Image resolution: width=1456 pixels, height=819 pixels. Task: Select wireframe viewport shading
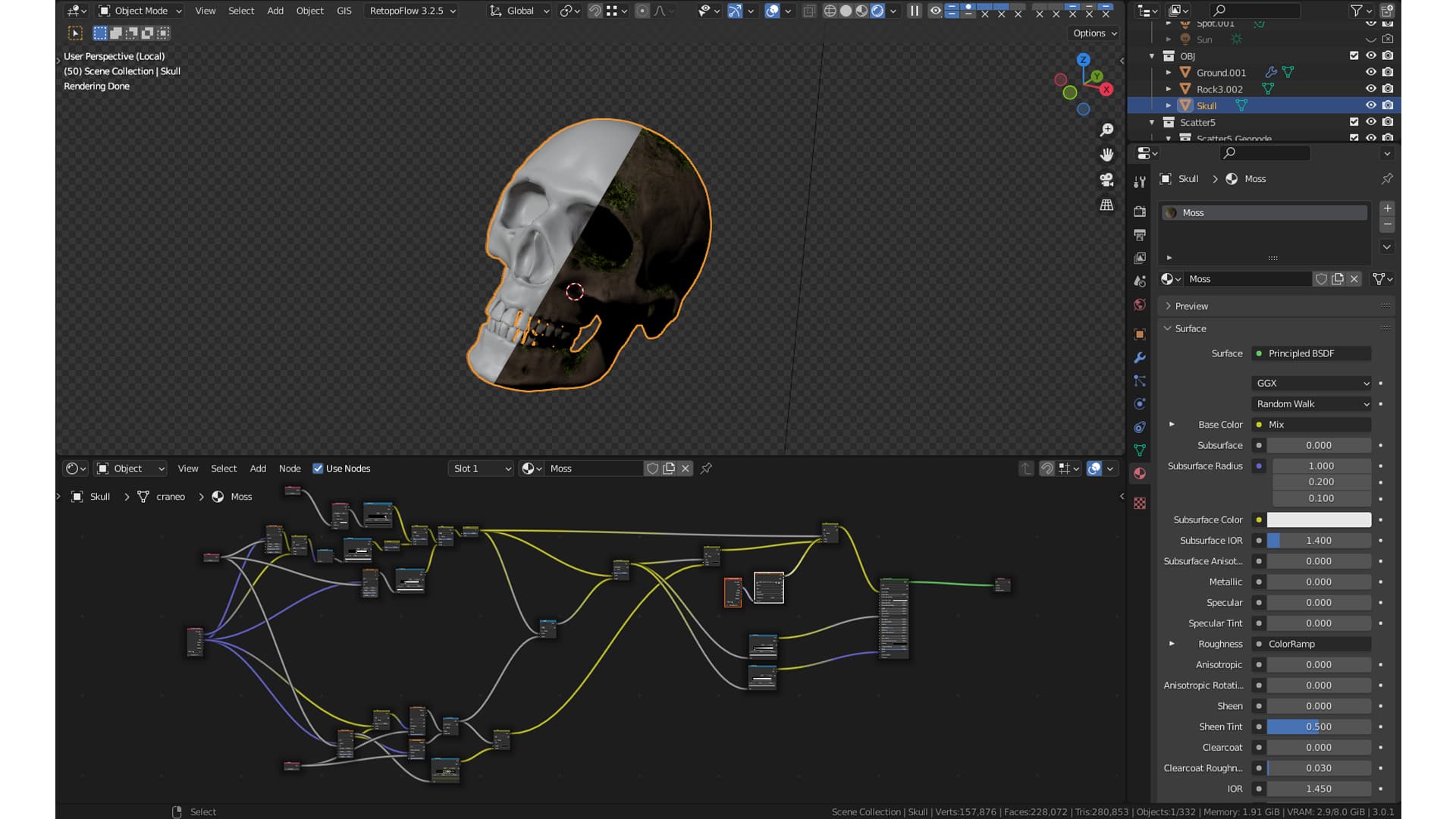pyautogui.click(x=830, y=11)
